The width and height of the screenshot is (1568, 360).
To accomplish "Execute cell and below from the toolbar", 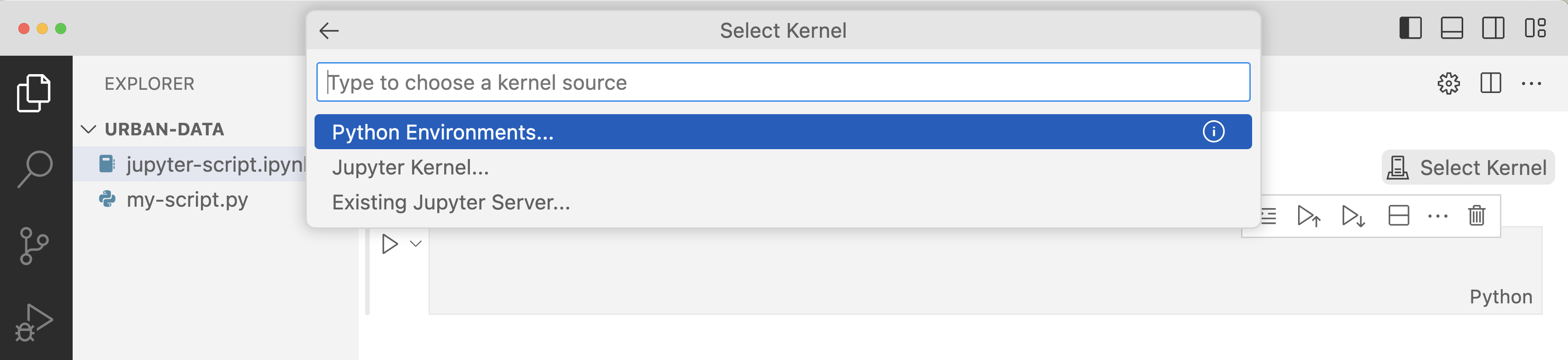I will pos(1353,215).
